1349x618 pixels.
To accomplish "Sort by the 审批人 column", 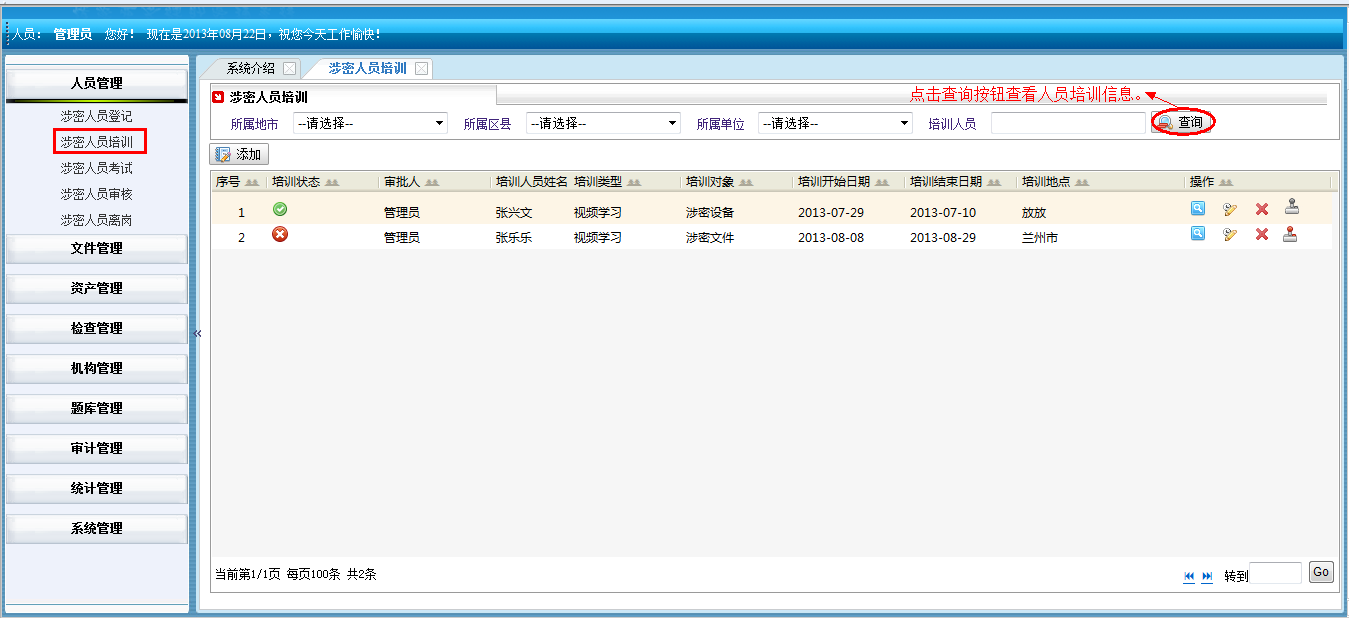I will [x=412, y=182].
